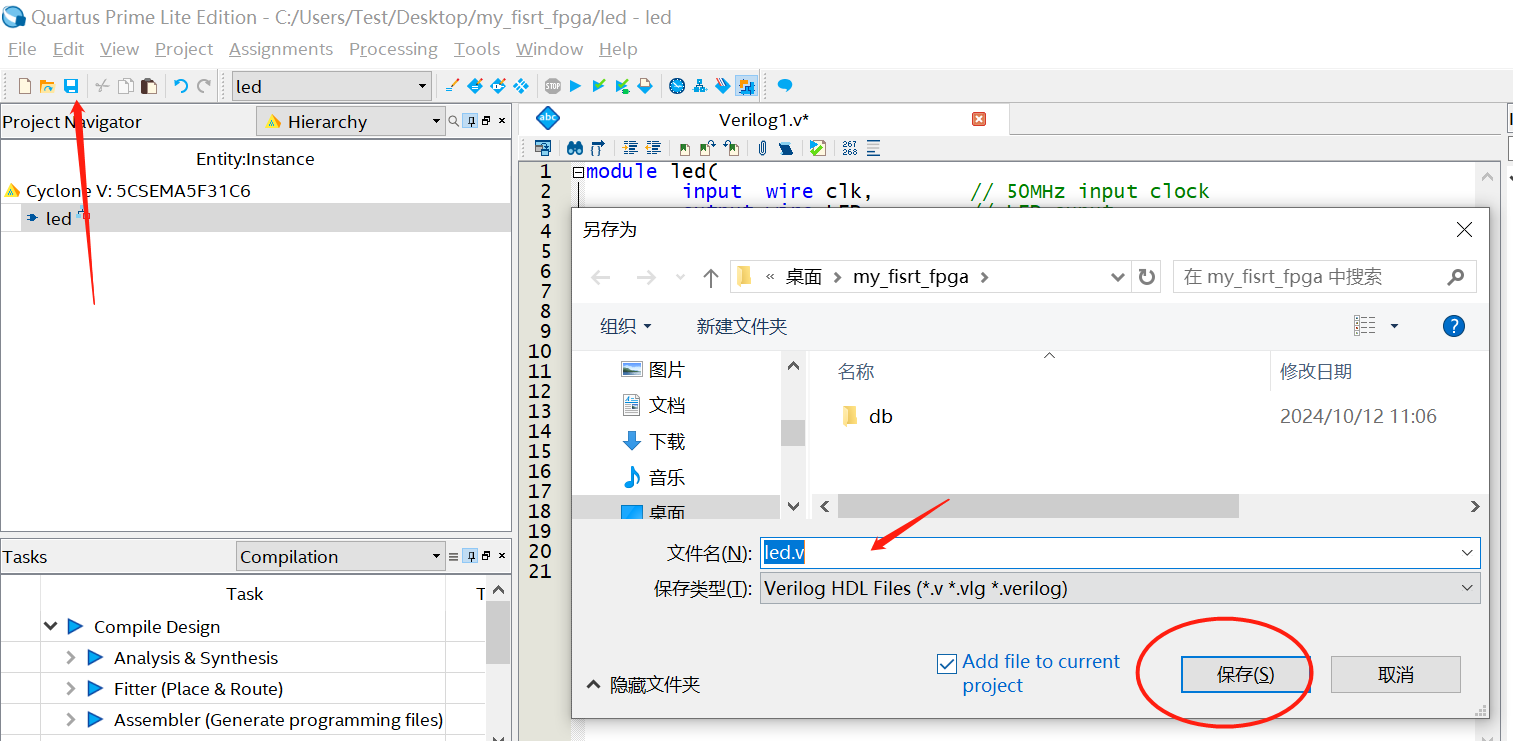Click the dock window icon in editor toolbar
Screen dimensions: 1513x741
(543, 148)
